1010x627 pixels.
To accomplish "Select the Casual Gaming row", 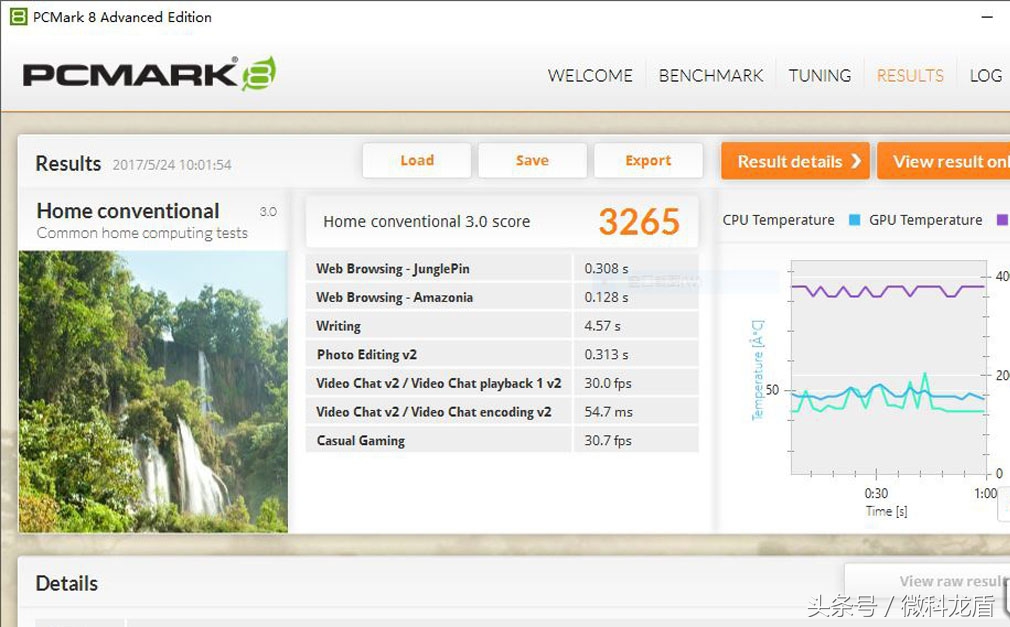I will coord(502,440).
